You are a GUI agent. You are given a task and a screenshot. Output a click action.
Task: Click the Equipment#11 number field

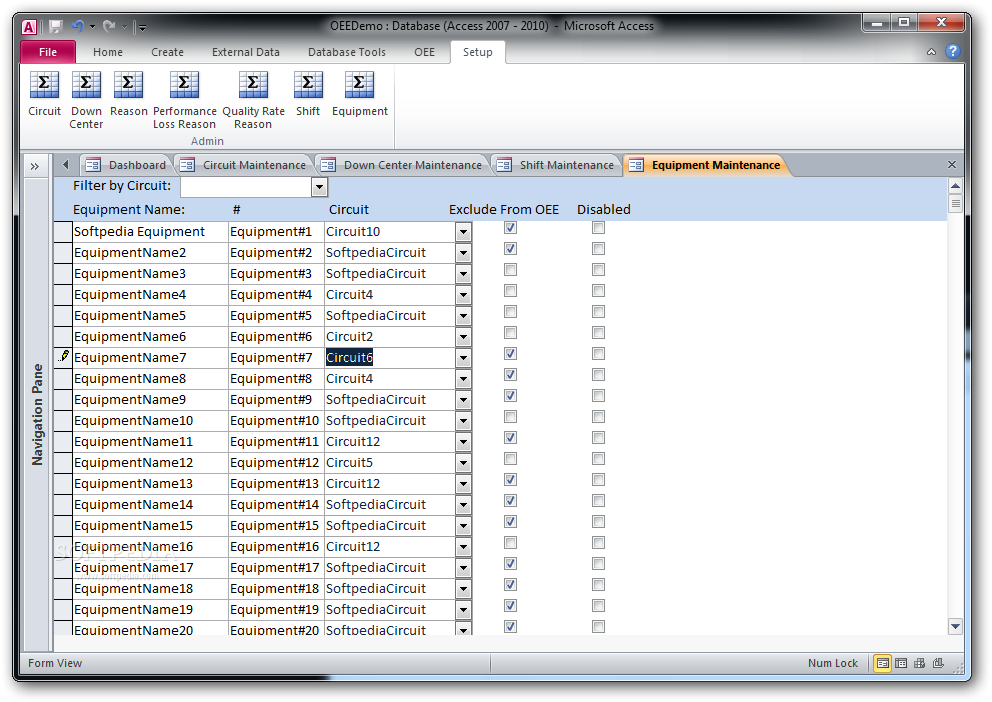pos(276,441)
